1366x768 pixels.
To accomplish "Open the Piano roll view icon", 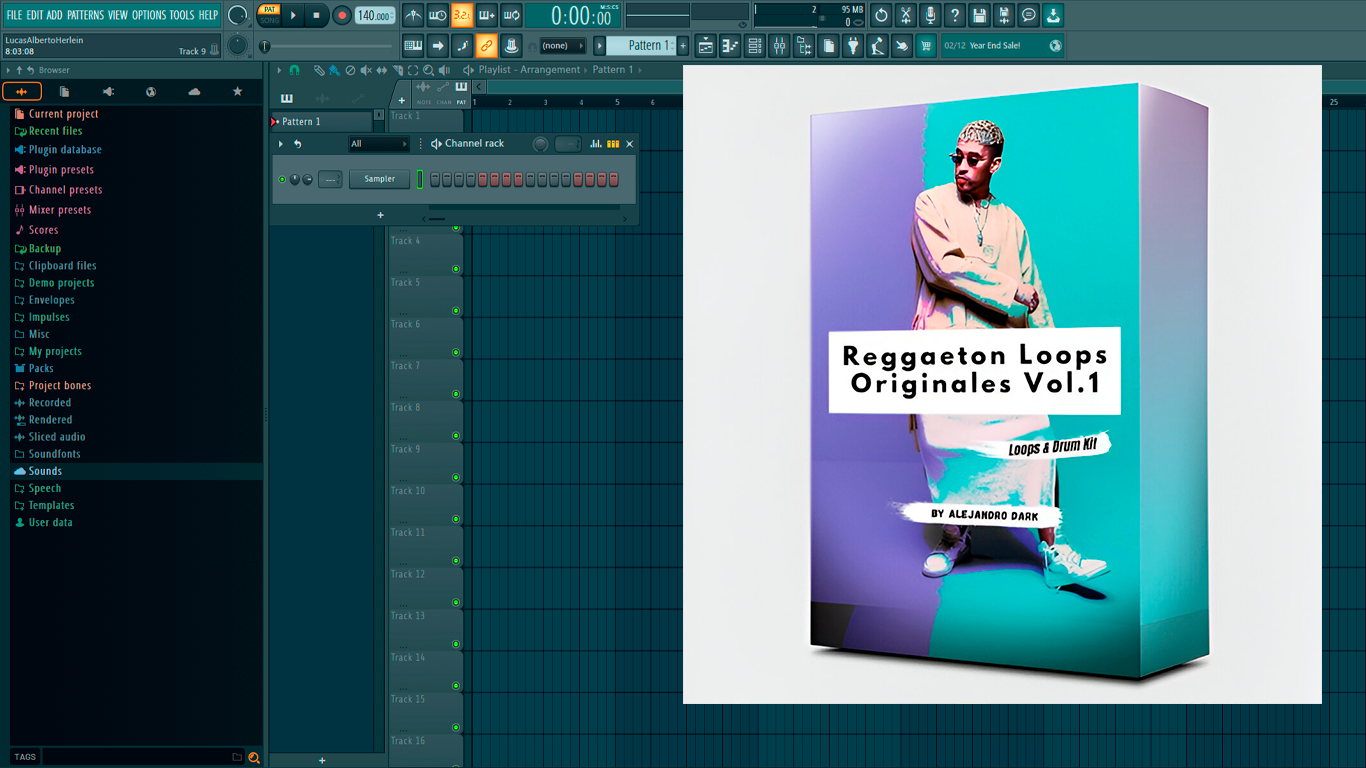I will [x=730, y=46].
